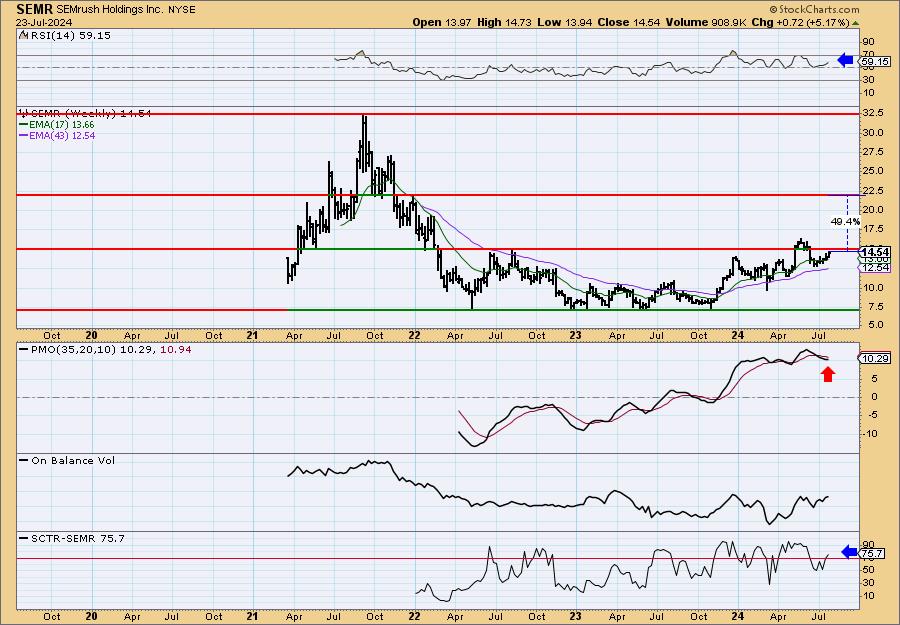Click the 14.54 last-price tag on the price axis

click(x=876, y=251)
